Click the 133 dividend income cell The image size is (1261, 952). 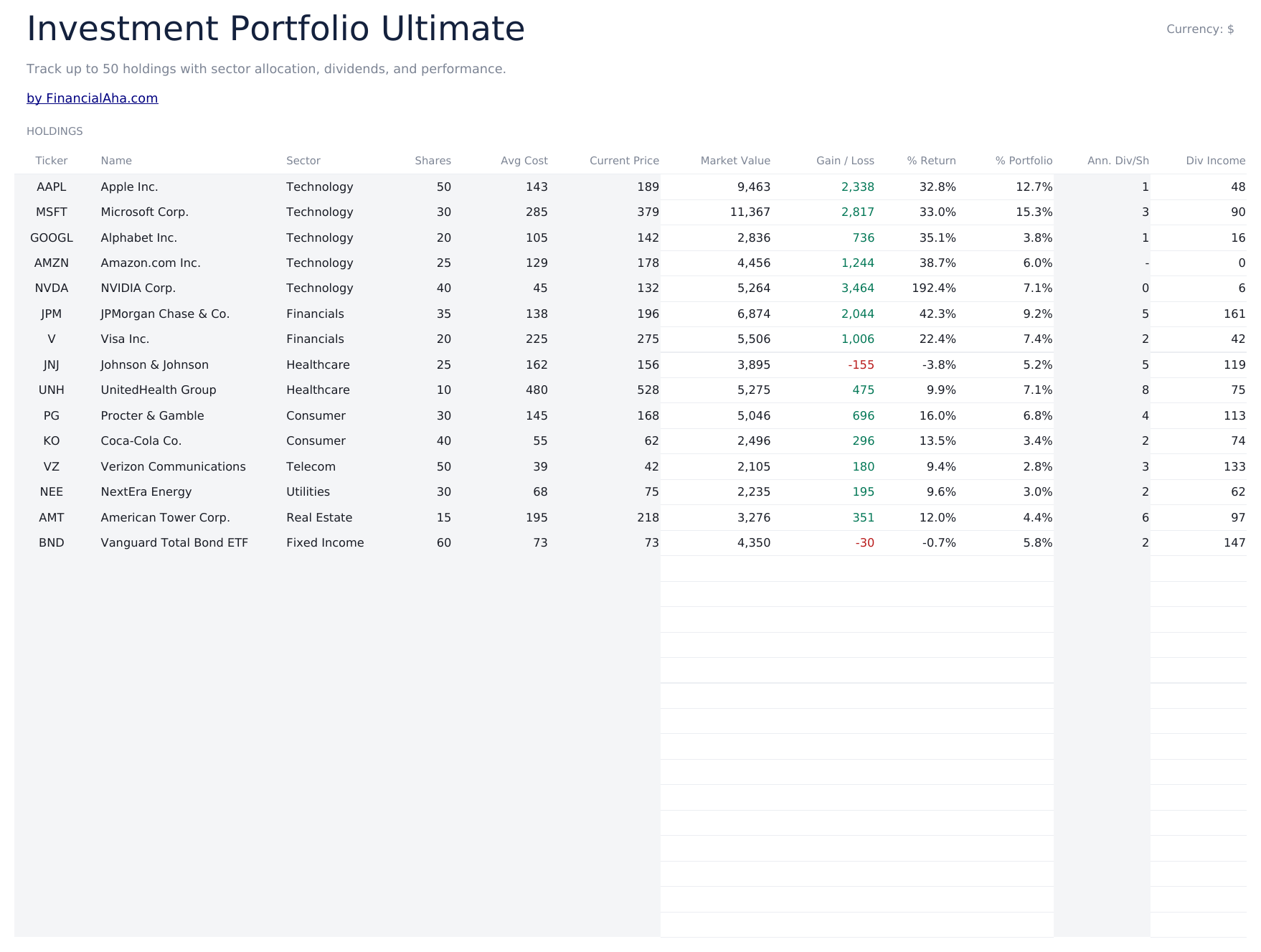click(x=1234, y=467)
